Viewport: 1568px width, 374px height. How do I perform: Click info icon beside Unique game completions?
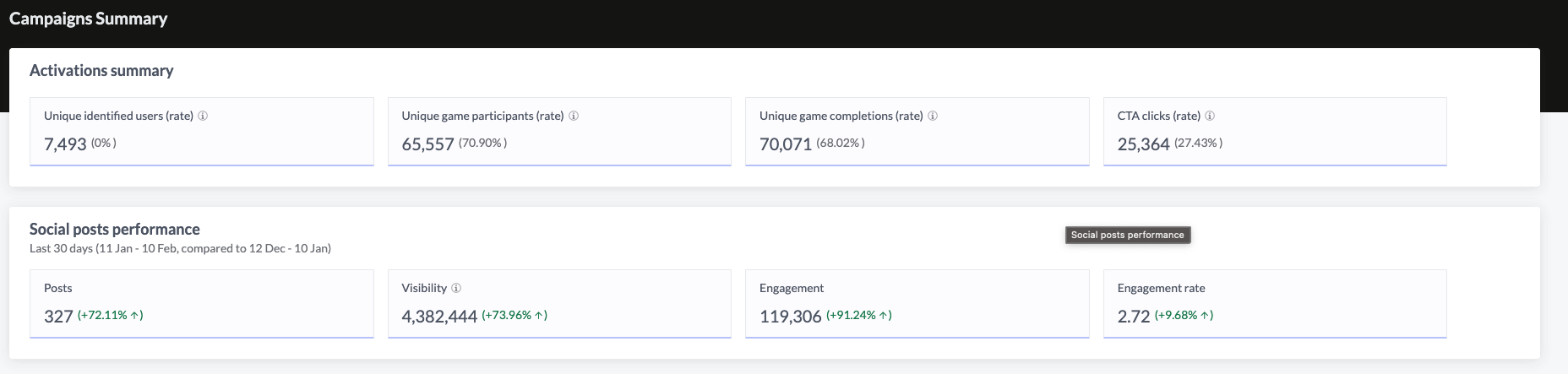[933, 117]
